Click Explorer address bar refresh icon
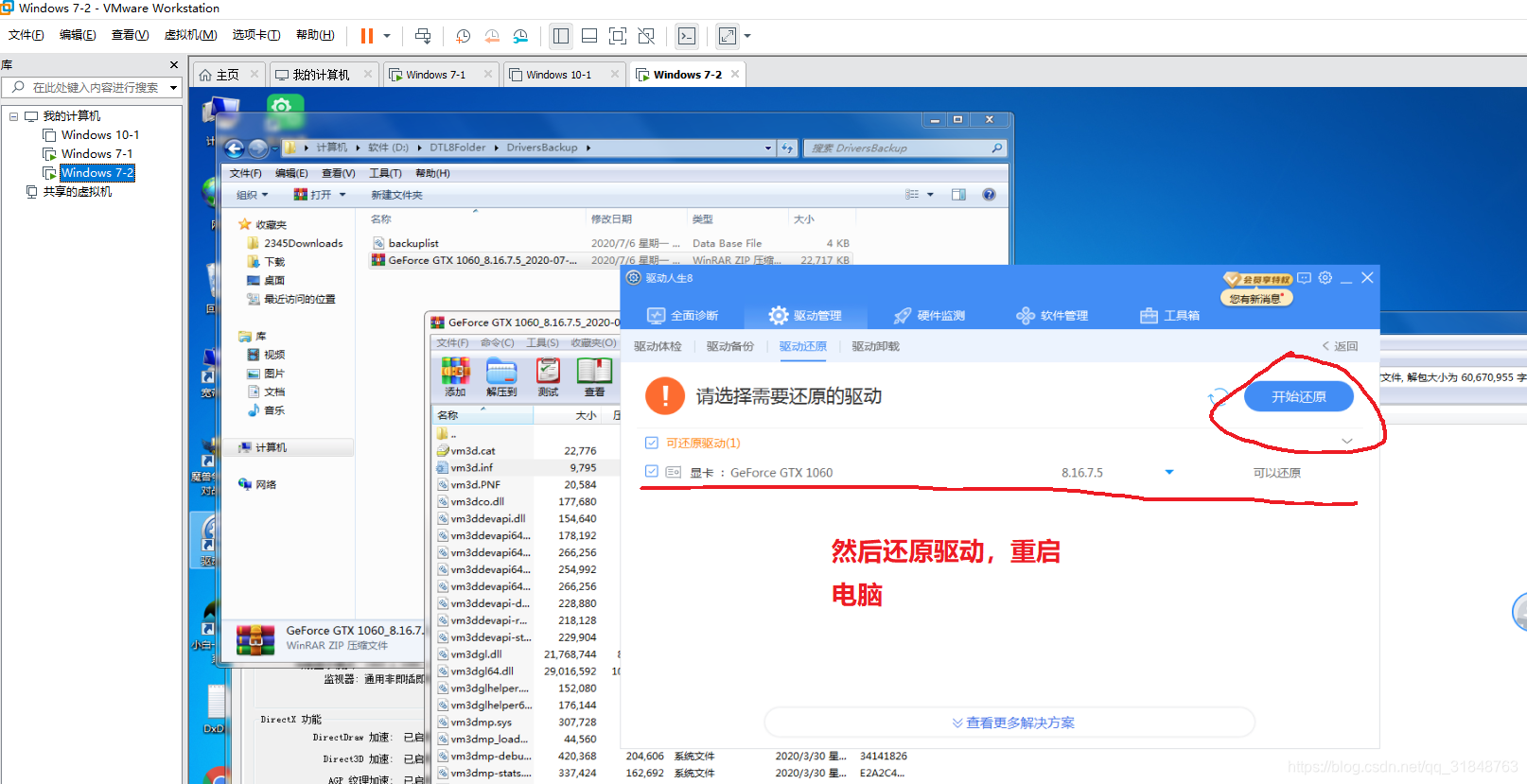 787,148
